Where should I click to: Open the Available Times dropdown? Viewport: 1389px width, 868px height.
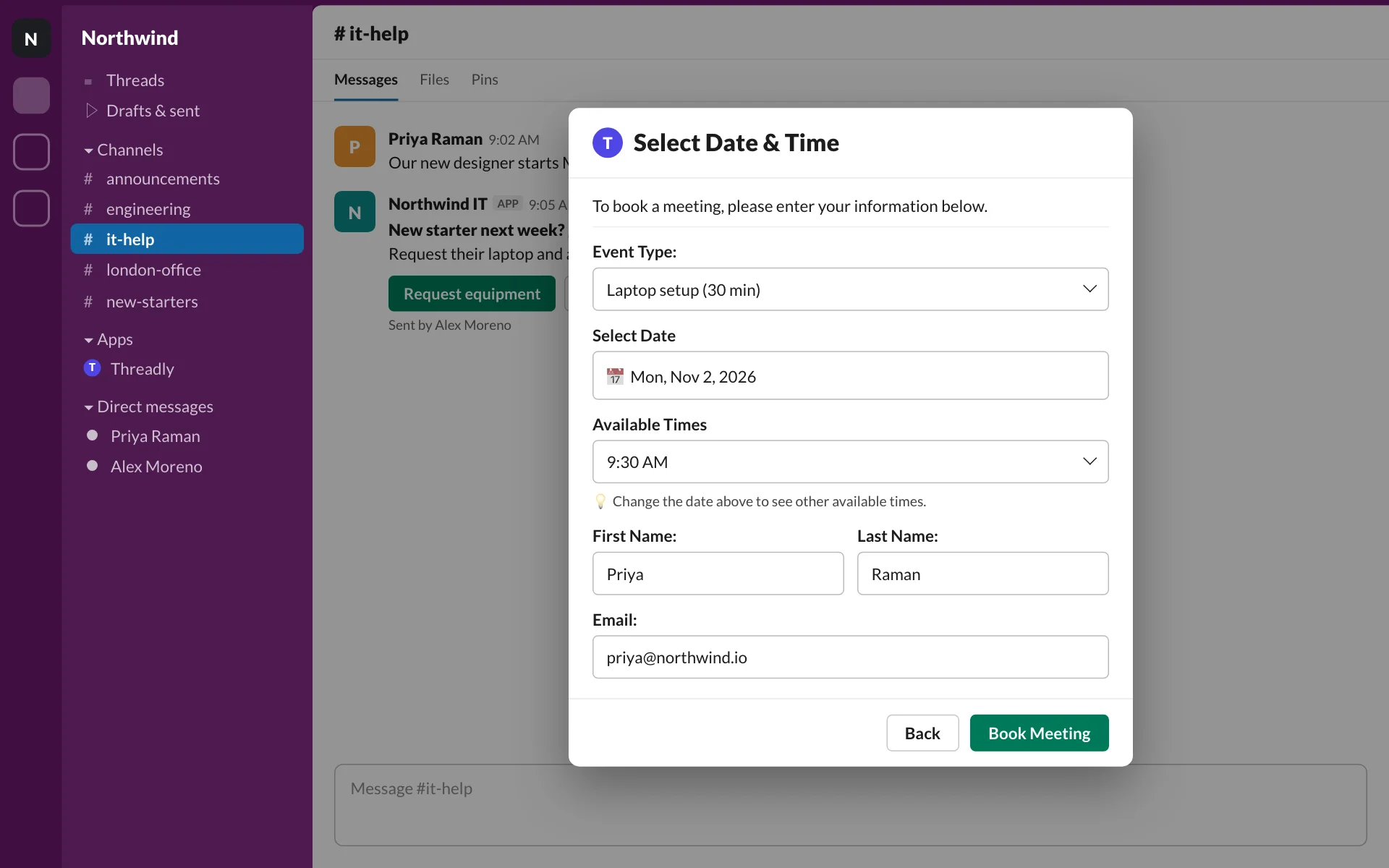pos(850,461)
